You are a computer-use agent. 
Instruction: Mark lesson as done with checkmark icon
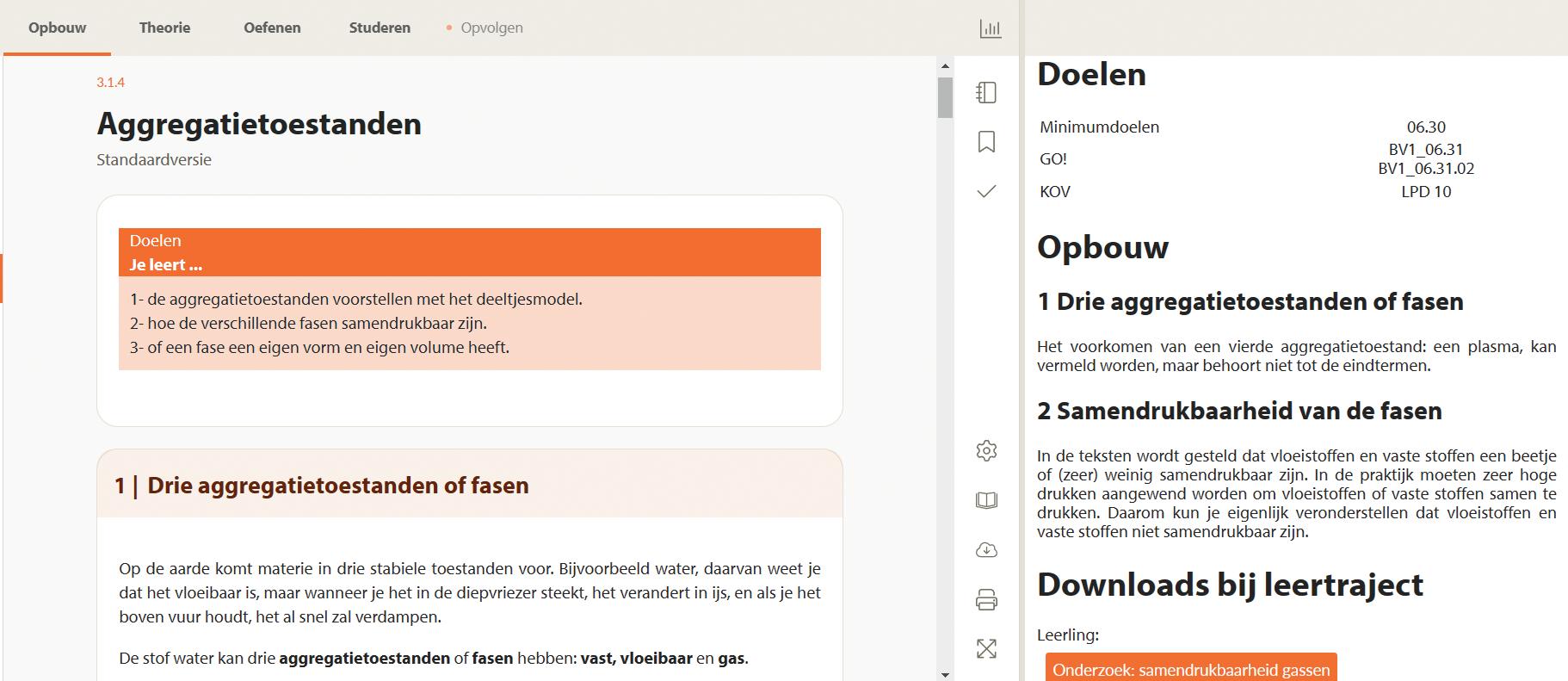(x=986, y=191)
